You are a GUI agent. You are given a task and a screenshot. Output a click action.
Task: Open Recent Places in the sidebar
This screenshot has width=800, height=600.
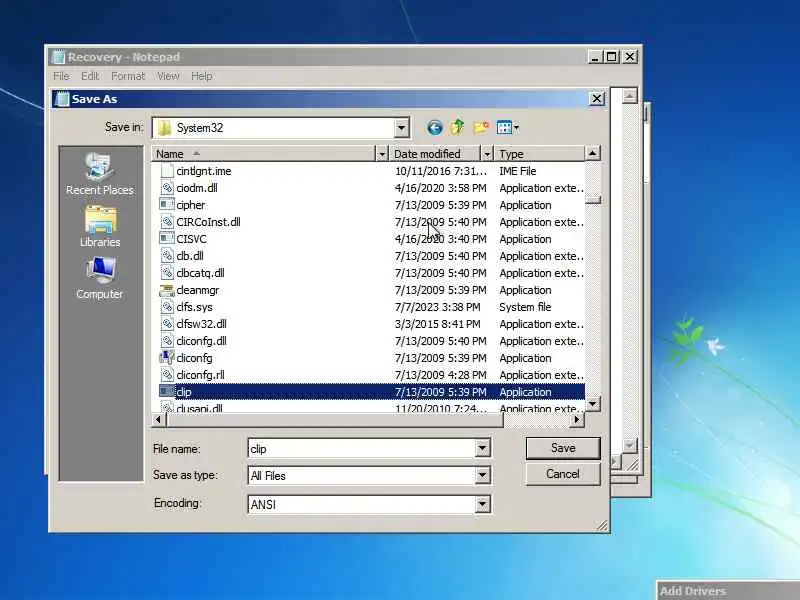coord(99,173)
